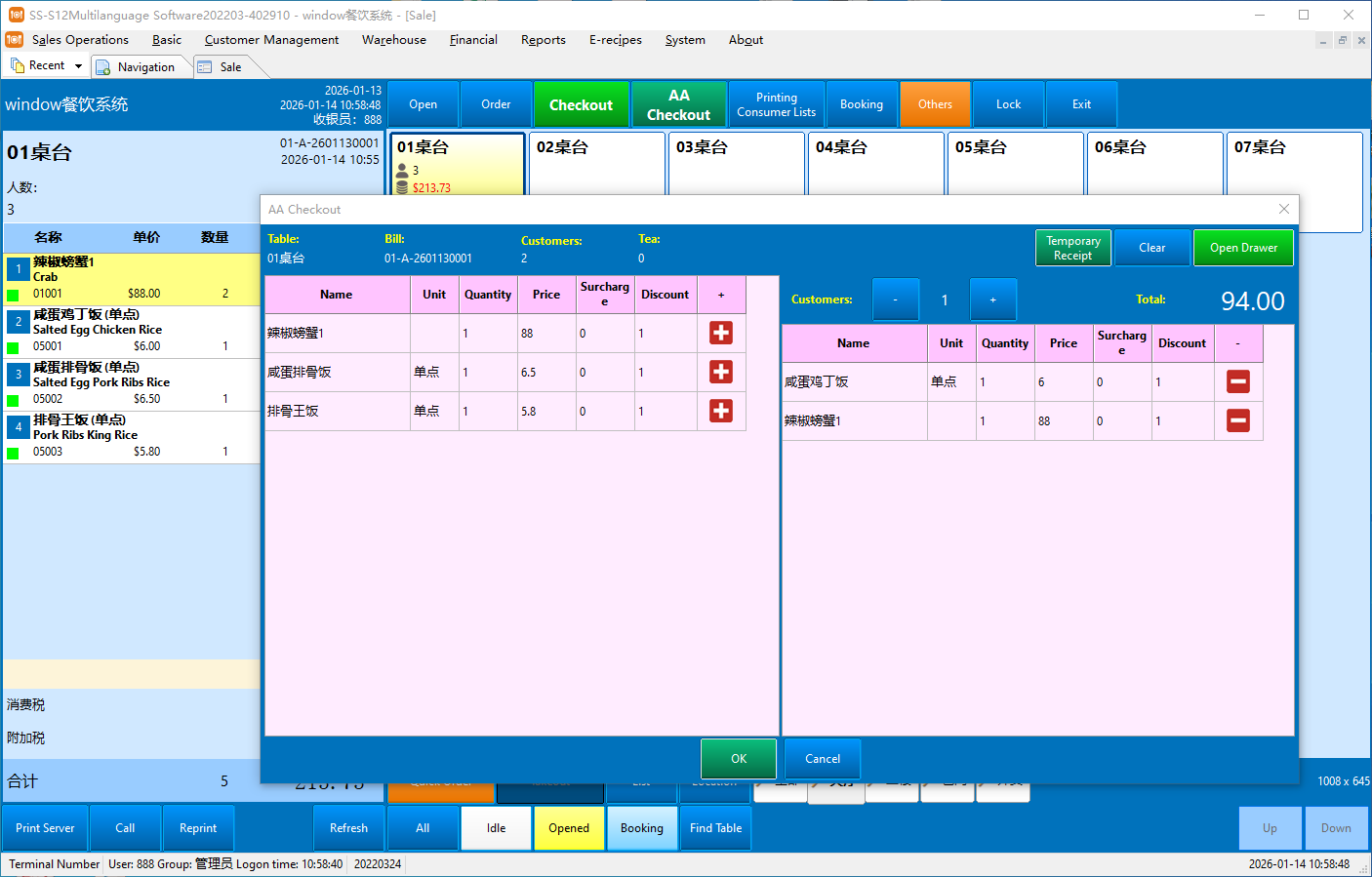This screenshot has width=1372, height=877.
Task: Show only Idle tables
Action: pos(496,828)
